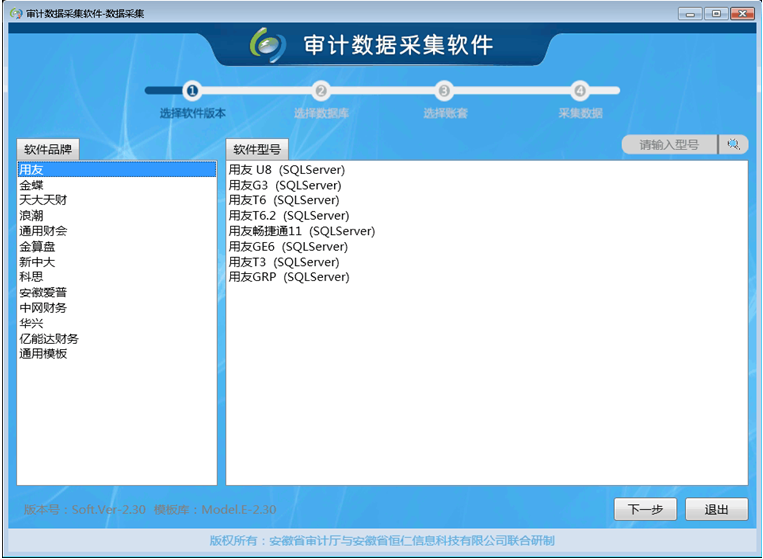The height and width of the screenshot is (559, 763).
Task: Open the 软件品牌 tab
Action: [x=48, y=149]
